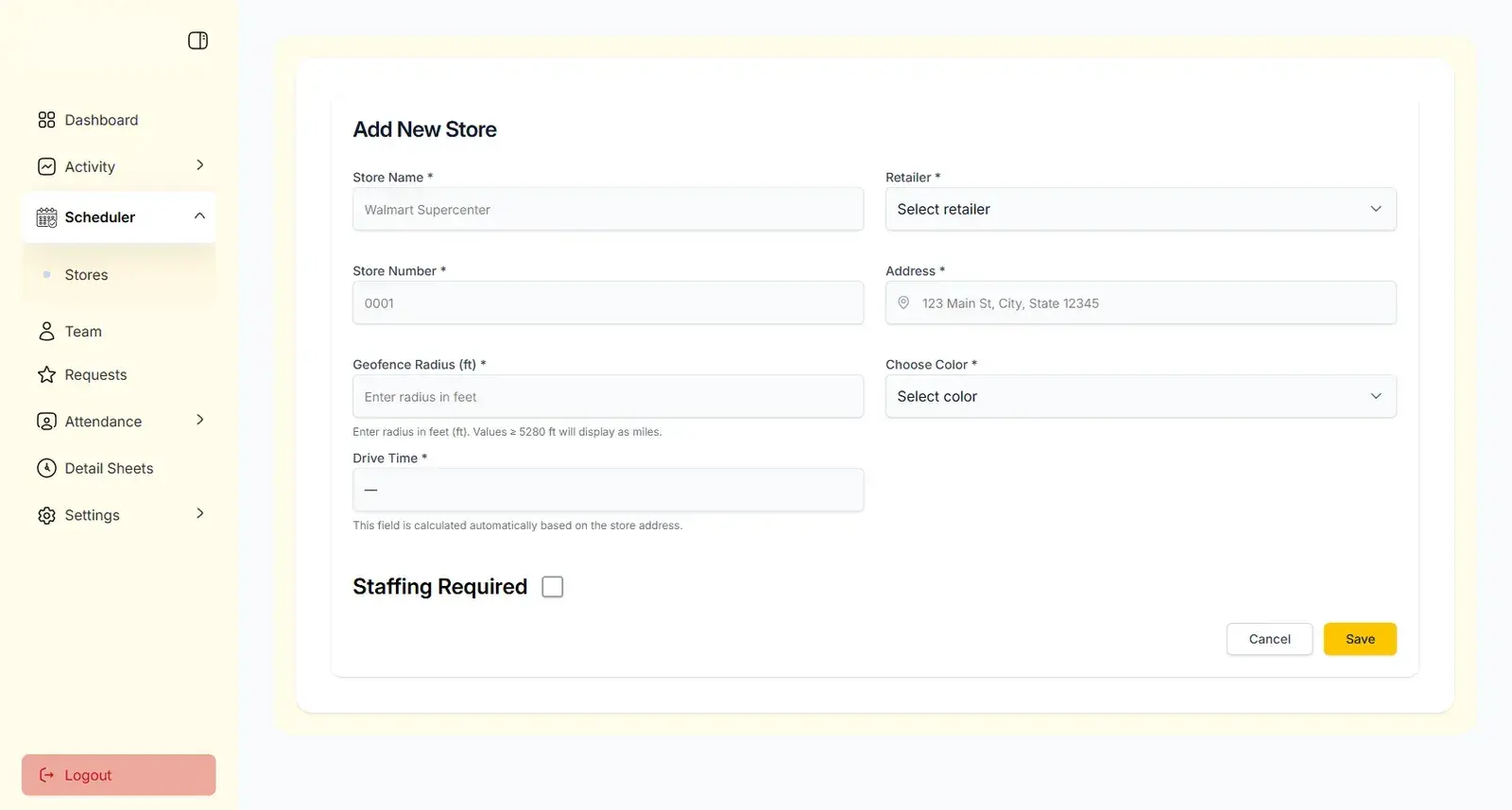This screenshot has width=1512, height=810.
Task: Click the Address input field
Action: coord(1141,302)
